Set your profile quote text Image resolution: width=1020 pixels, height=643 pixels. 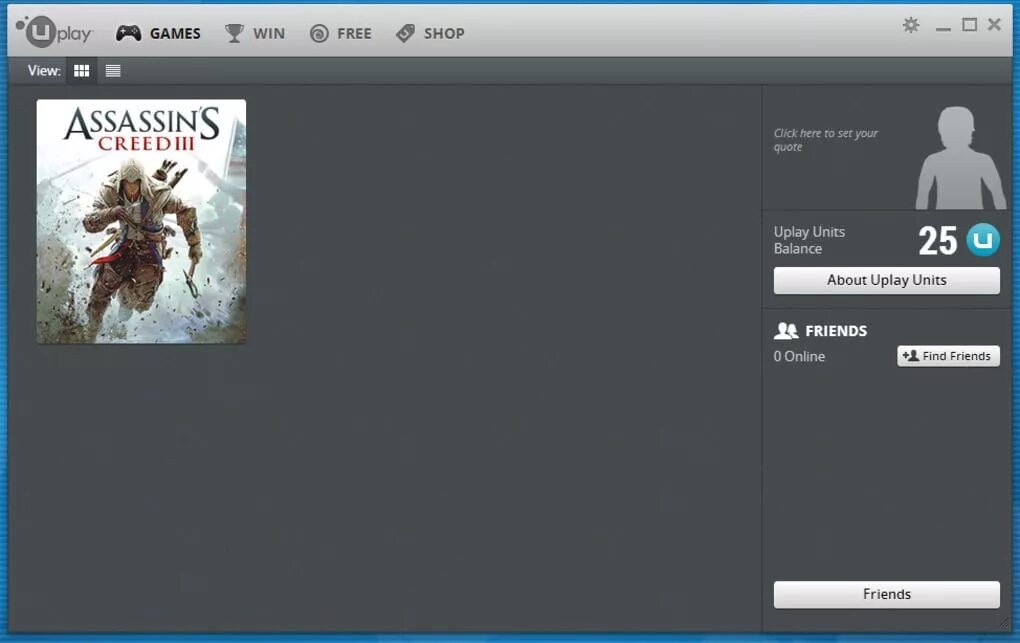825,140
